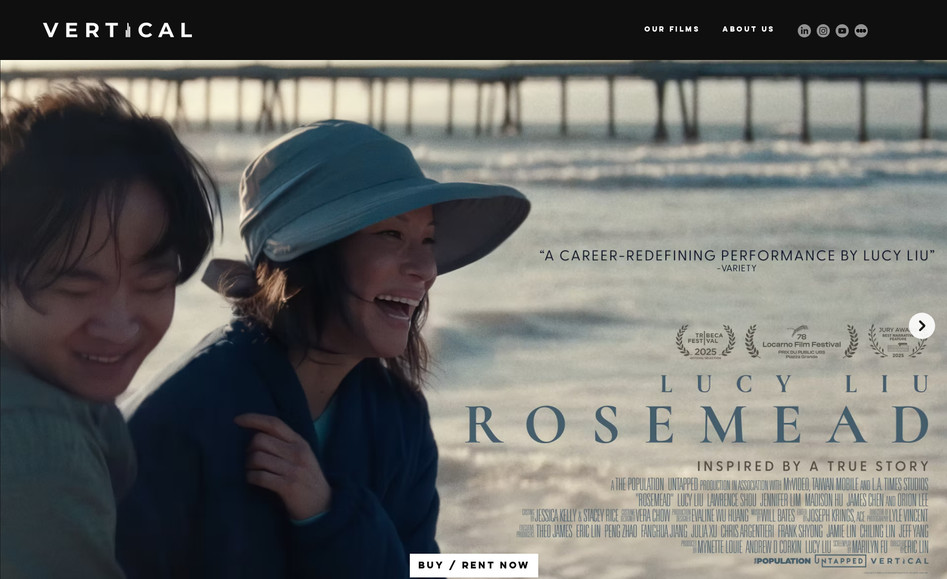Visit the Instagram profile icon
Image resolution: width=947 pixels, height=579 pixels.
click(823, 31)
